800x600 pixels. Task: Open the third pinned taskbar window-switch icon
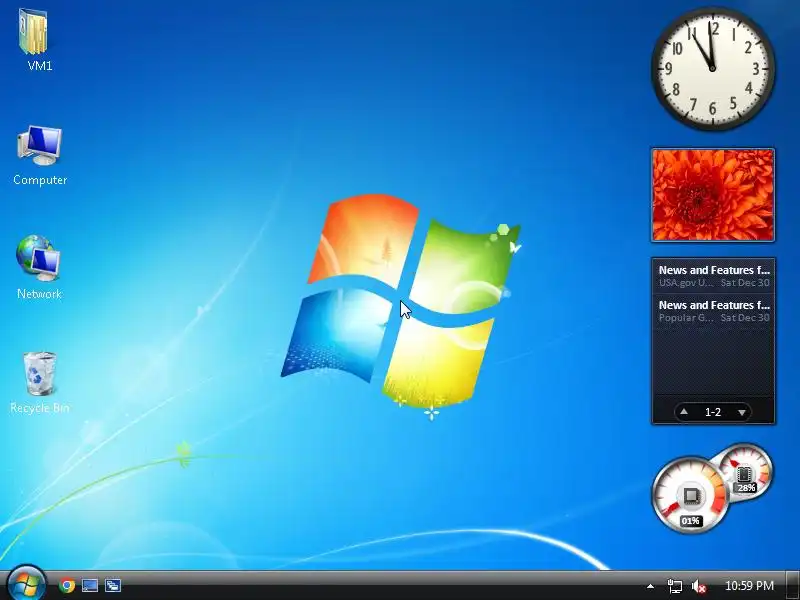click(113, 585)
